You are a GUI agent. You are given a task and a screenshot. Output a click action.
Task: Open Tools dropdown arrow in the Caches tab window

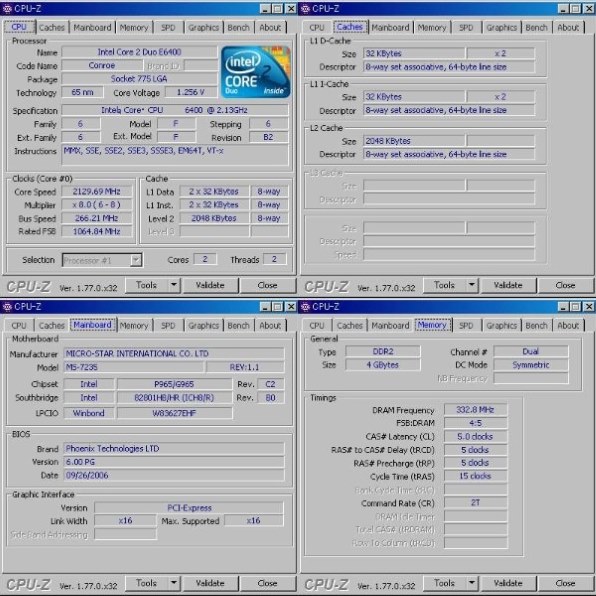pos(472,285)
